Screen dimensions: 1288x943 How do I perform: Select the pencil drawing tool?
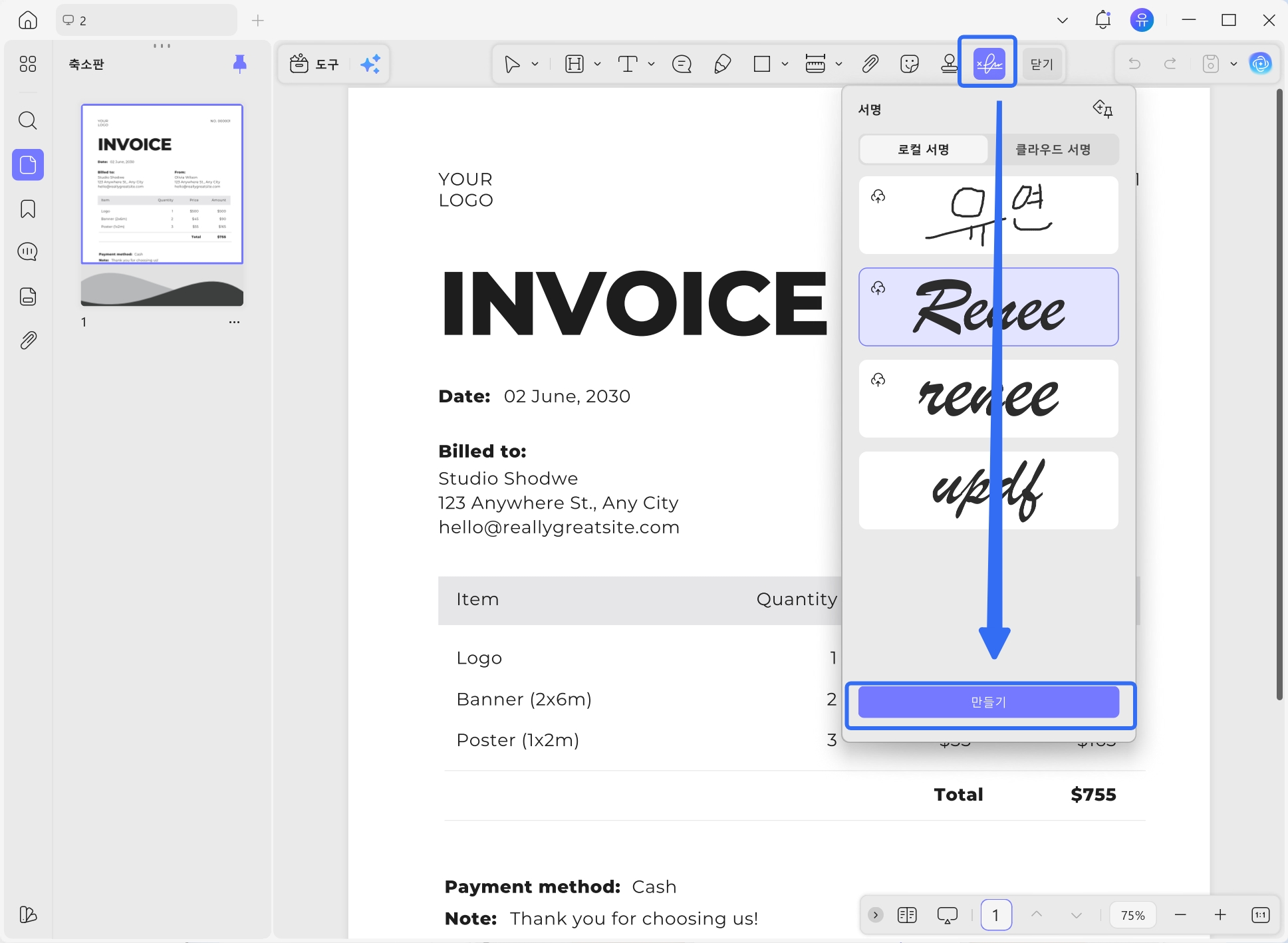click(722, 64)
